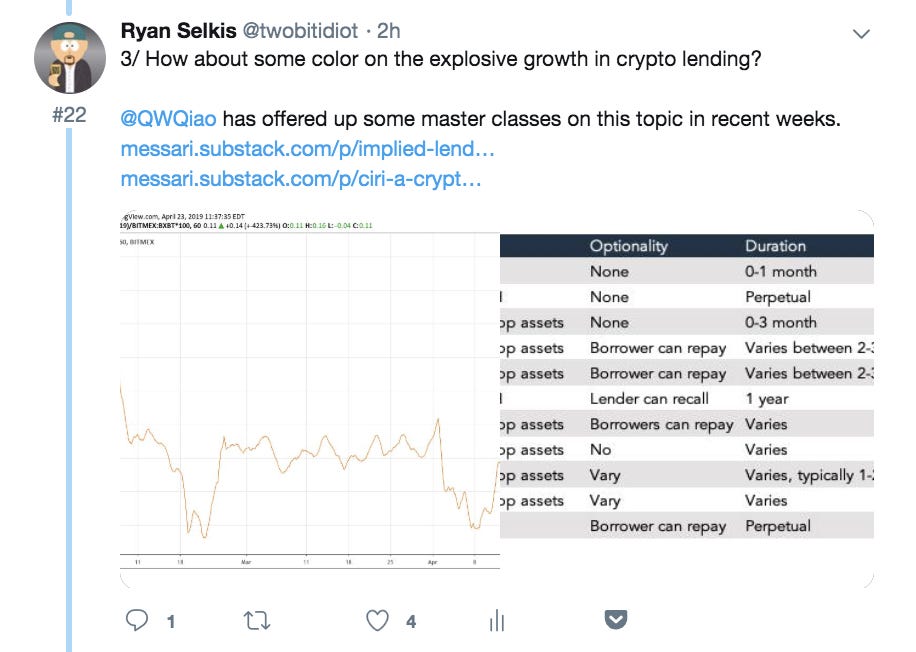916x652 pixels.
Task: Save tweet with the Pocket icon
Action: [617, 621]
